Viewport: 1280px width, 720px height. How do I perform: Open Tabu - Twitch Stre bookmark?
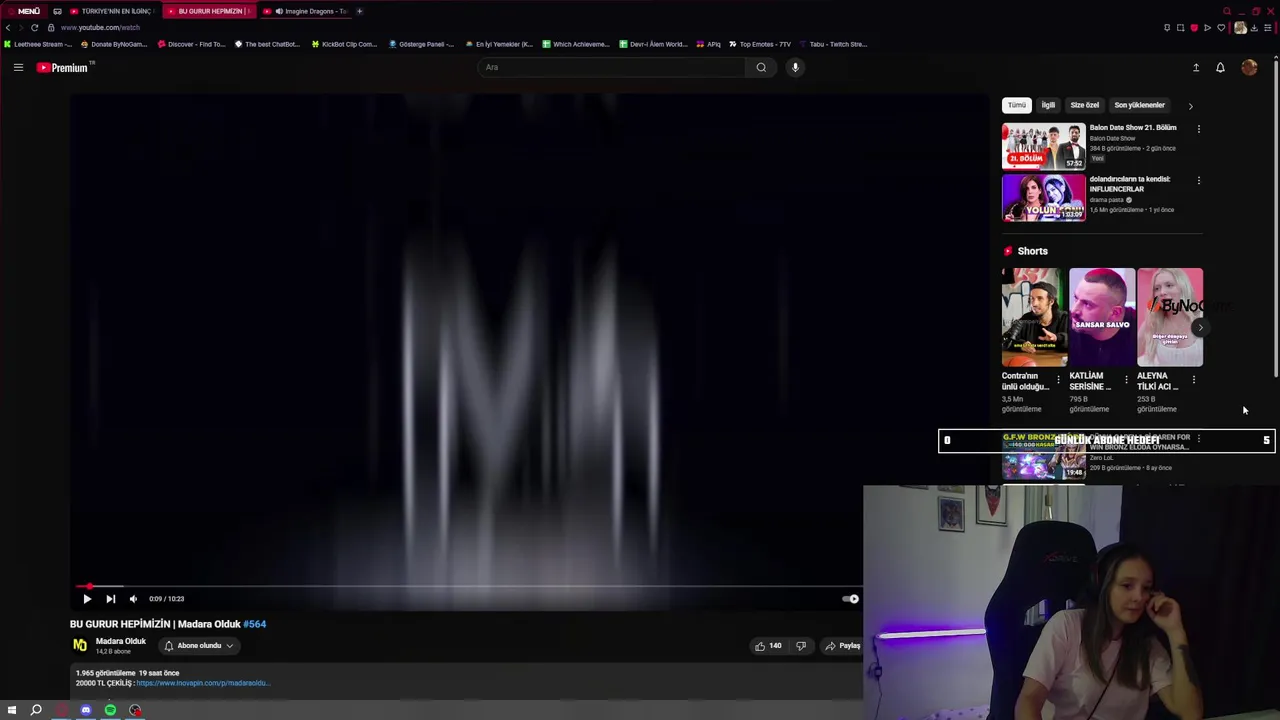tap(832, 44)
